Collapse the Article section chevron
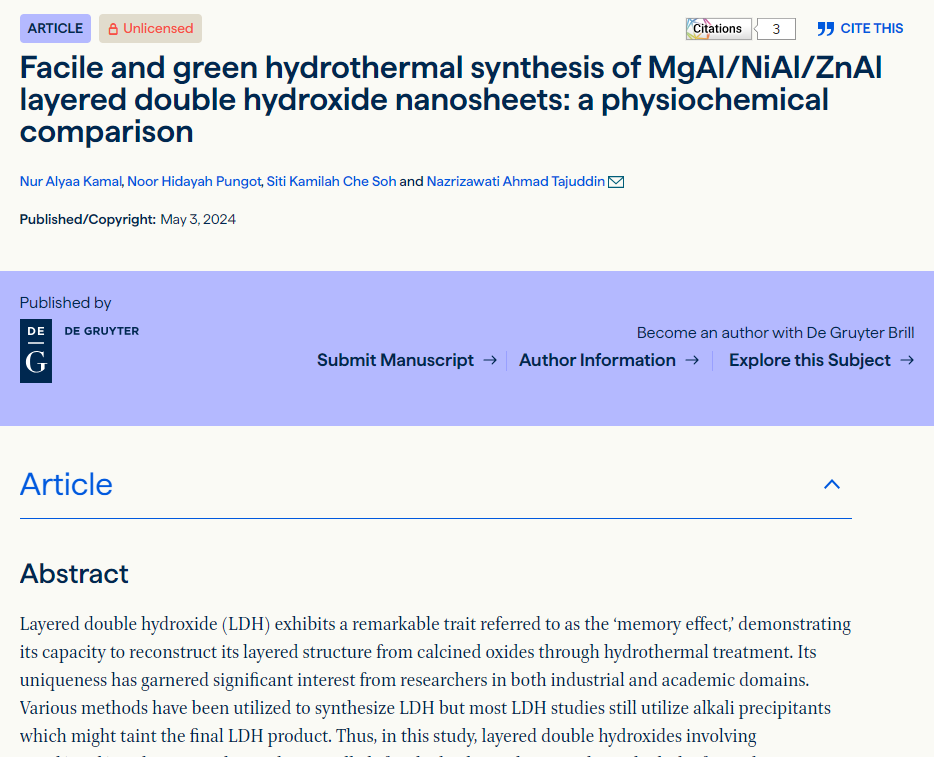 [831, 485]
